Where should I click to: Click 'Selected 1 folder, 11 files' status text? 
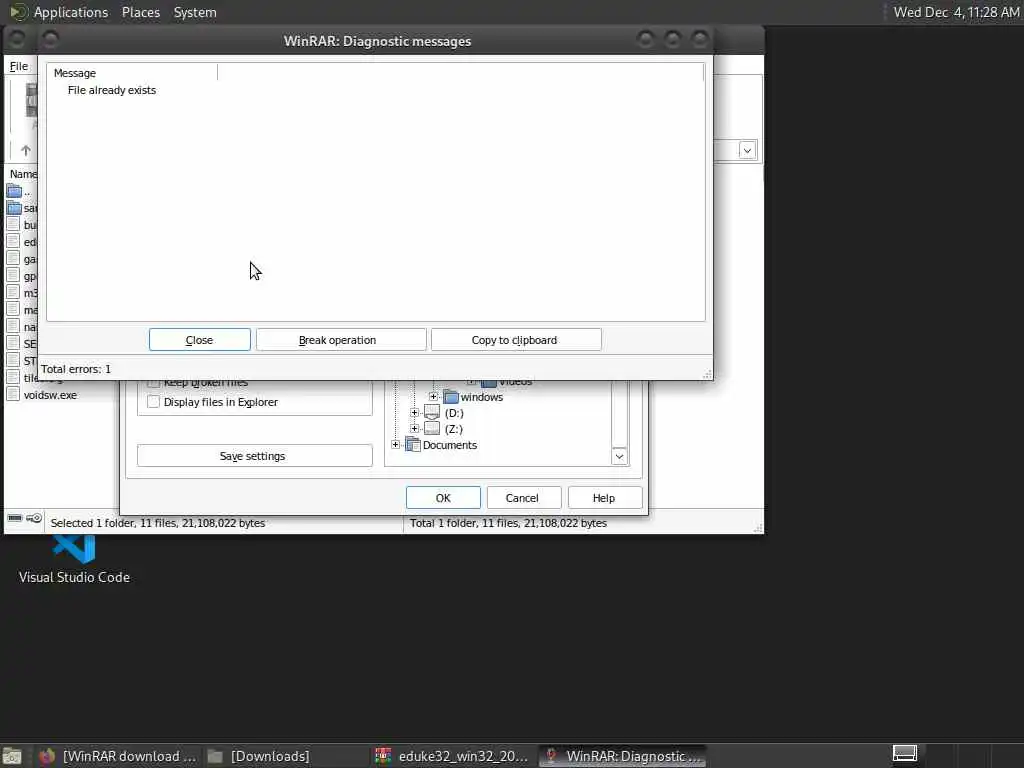[x=157, y=523]
